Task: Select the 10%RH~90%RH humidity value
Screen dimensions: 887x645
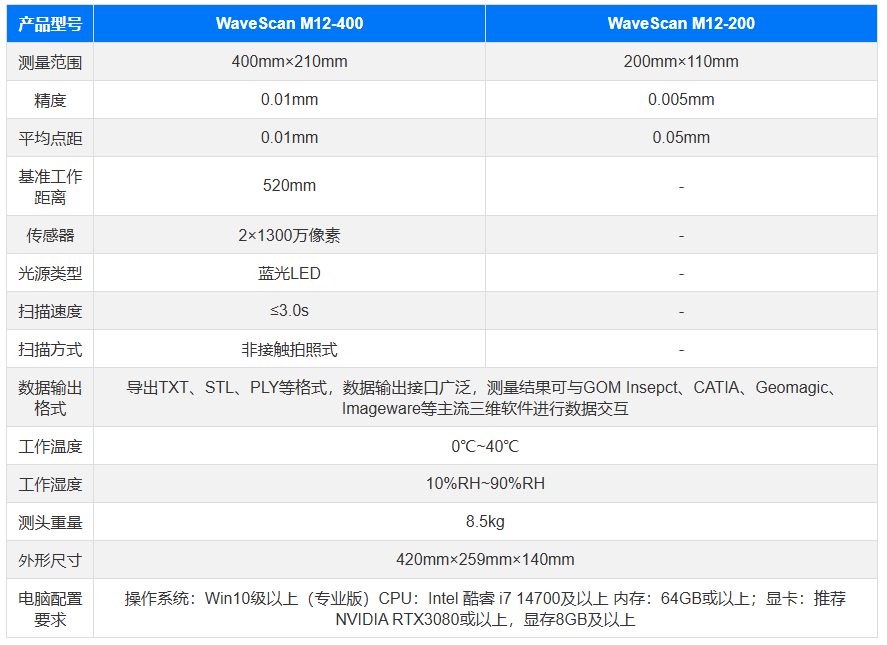Action: click(485, 484)
